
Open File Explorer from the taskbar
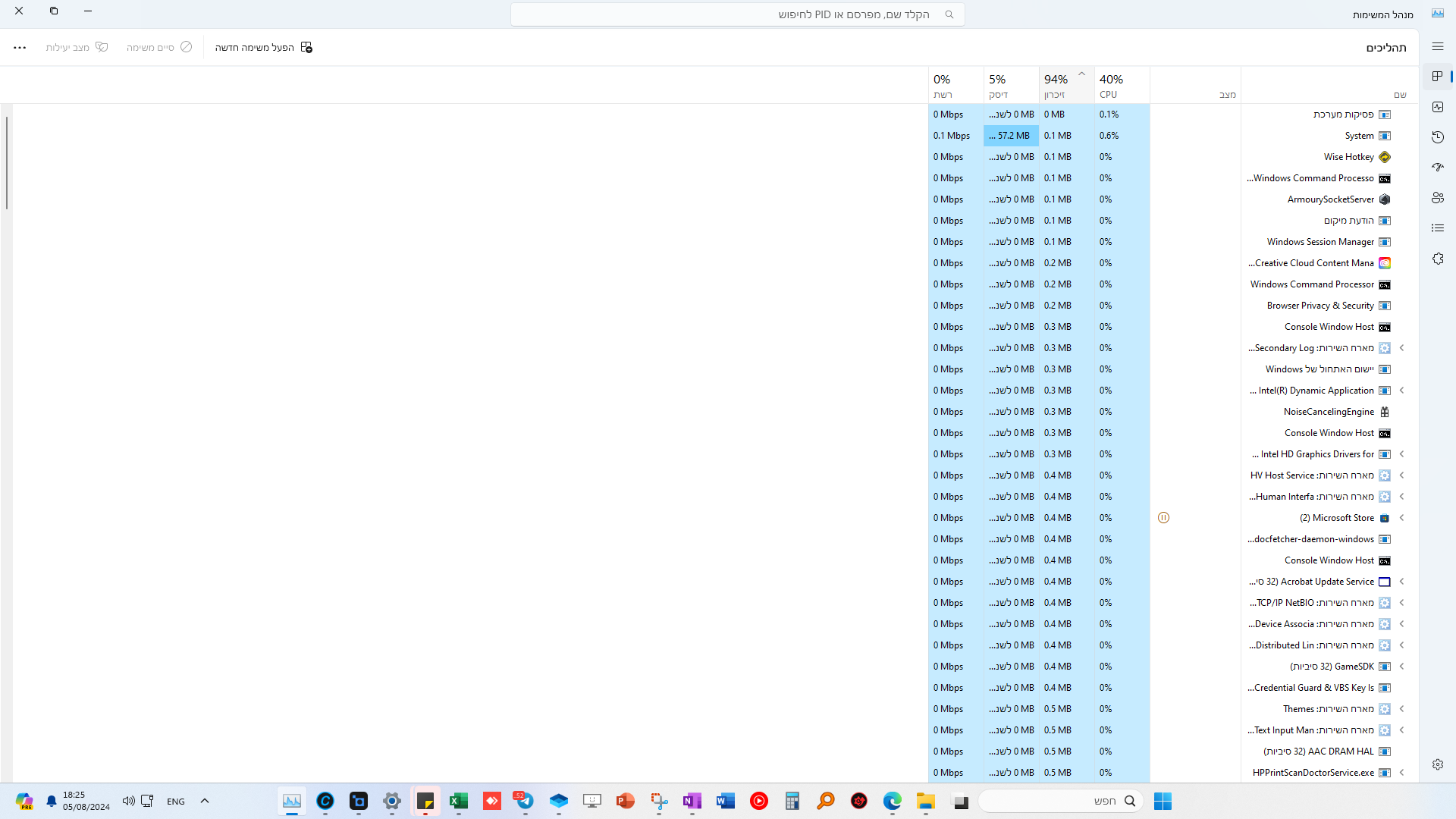click(x=926, y=801)
